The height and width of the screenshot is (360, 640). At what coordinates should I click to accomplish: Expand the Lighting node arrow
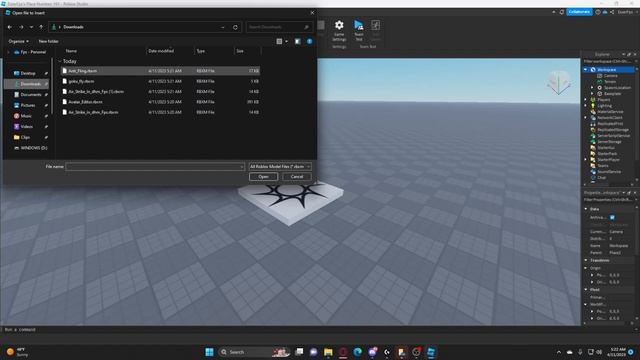tap(586, 106)
